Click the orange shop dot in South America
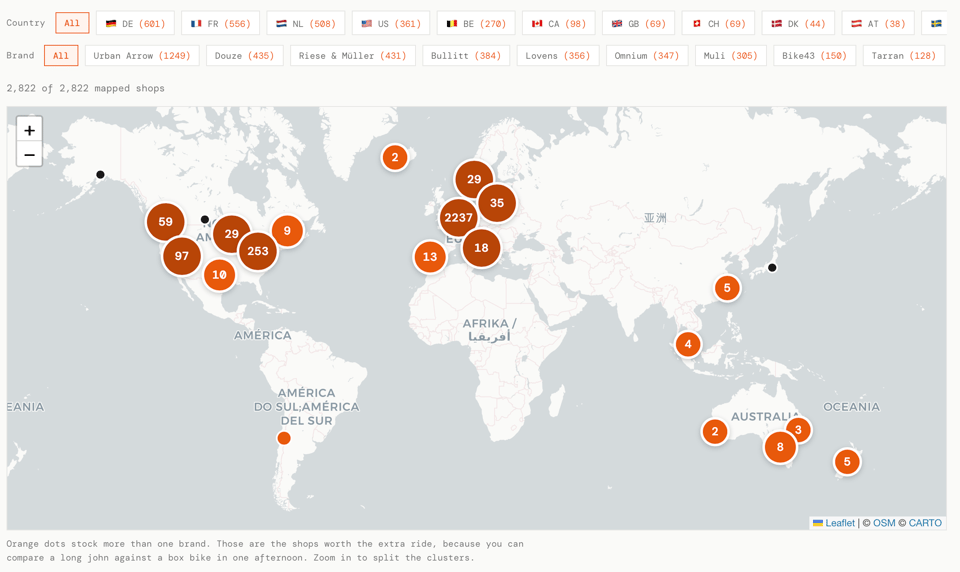The image size is (960, 572). (283, 438)
